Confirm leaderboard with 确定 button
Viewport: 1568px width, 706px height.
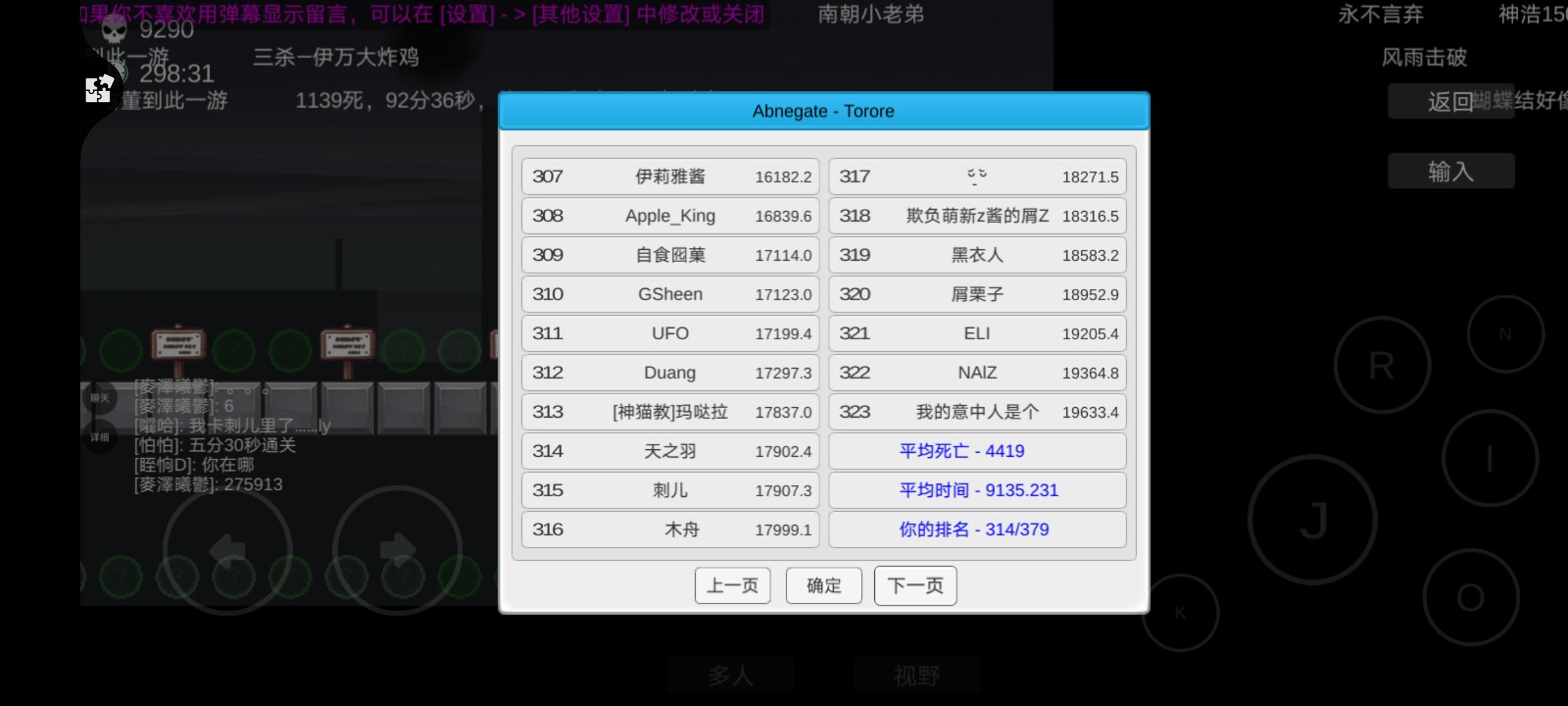[x=824, y=586]
